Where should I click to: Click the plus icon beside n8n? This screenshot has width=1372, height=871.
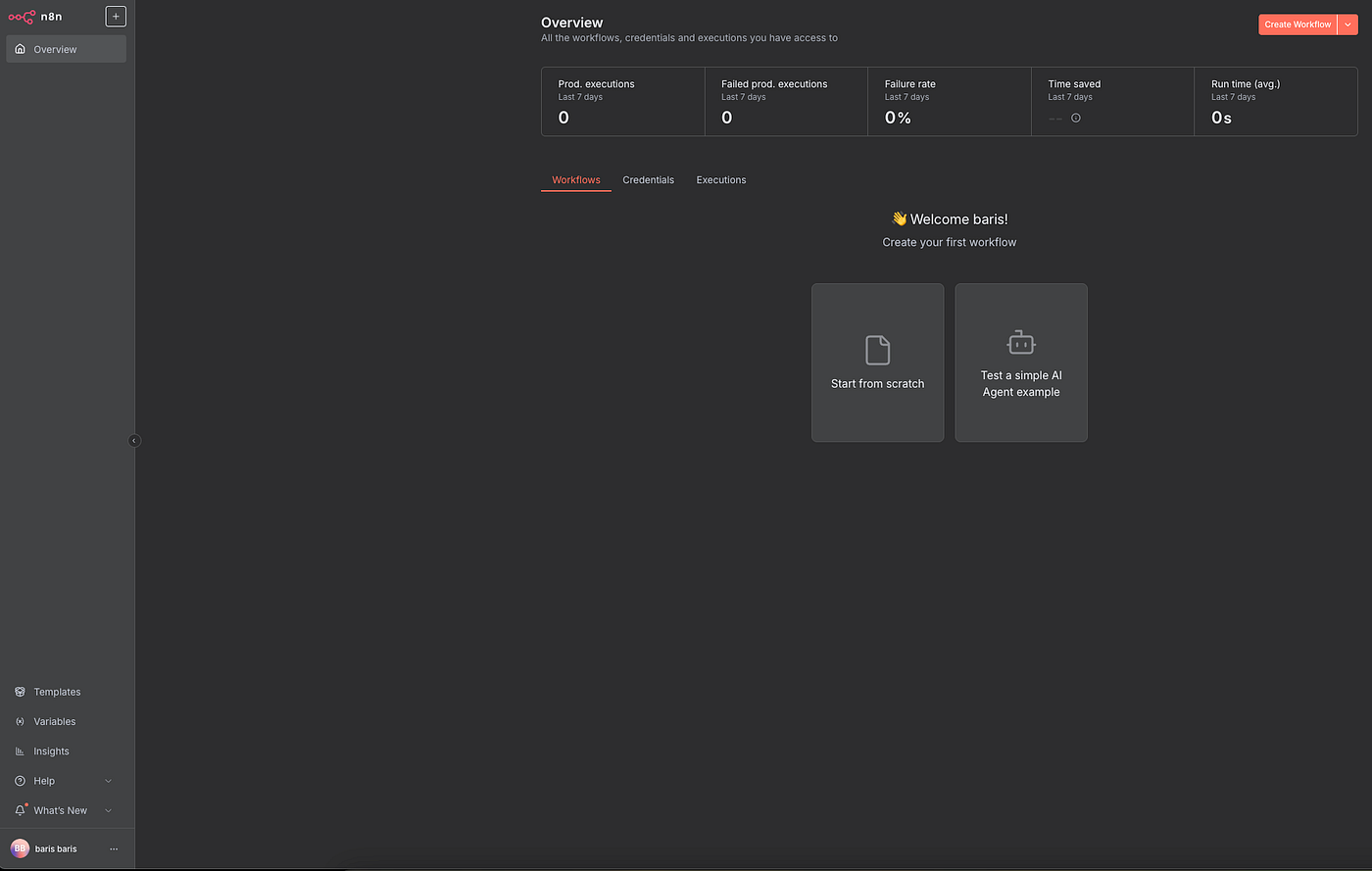[116, 17]
